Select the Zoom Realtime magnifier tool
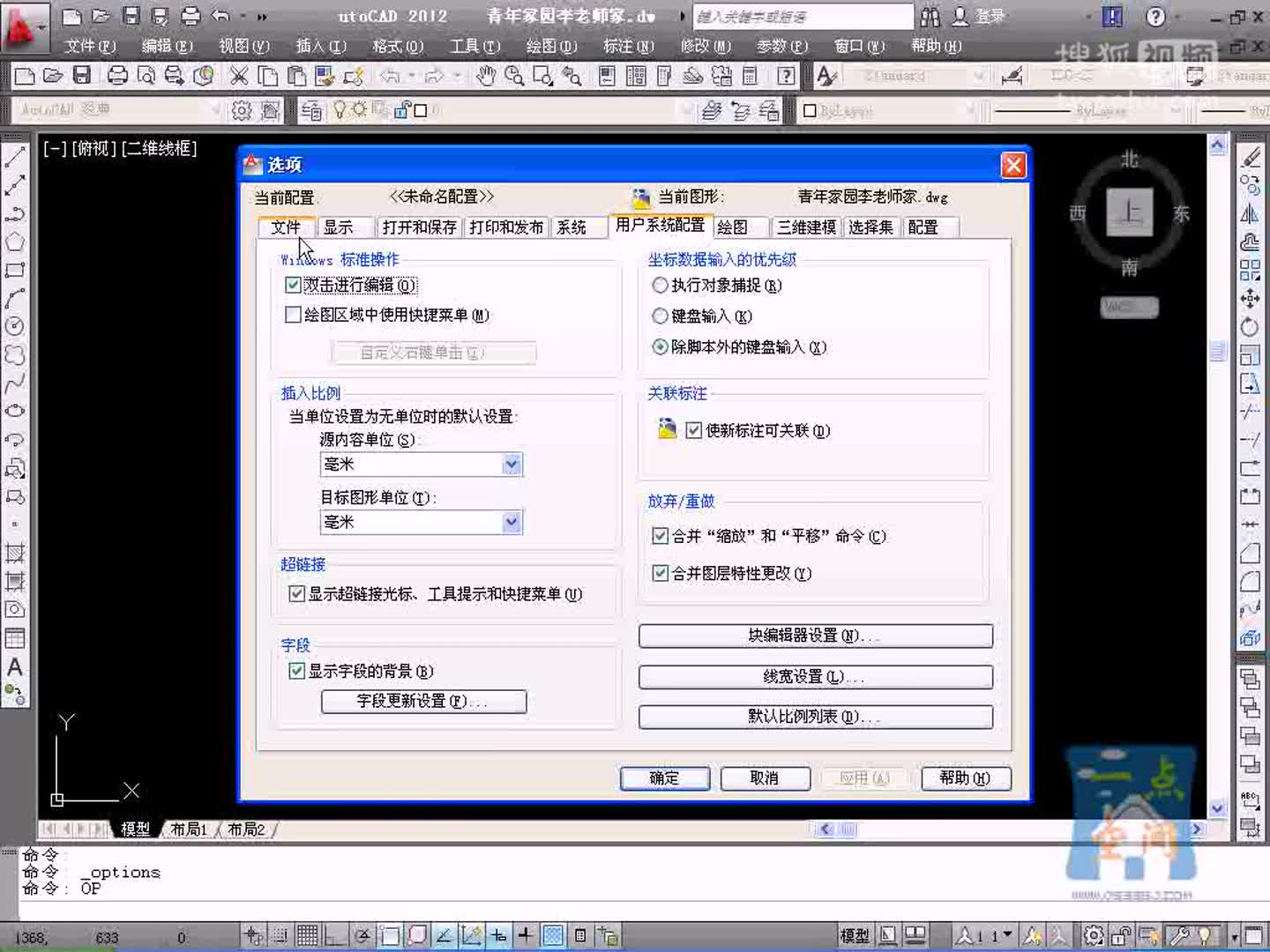This screenshot has height=952, width=1270. [514, 76]
